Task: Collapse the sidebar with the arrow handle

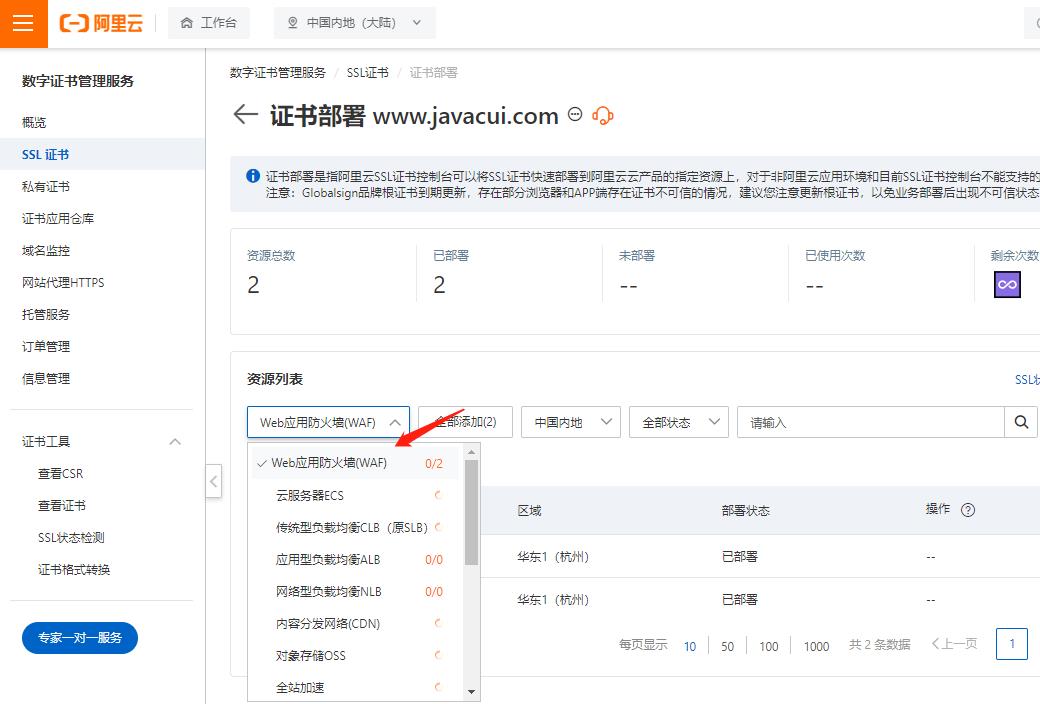Action: tap(214, 481)
